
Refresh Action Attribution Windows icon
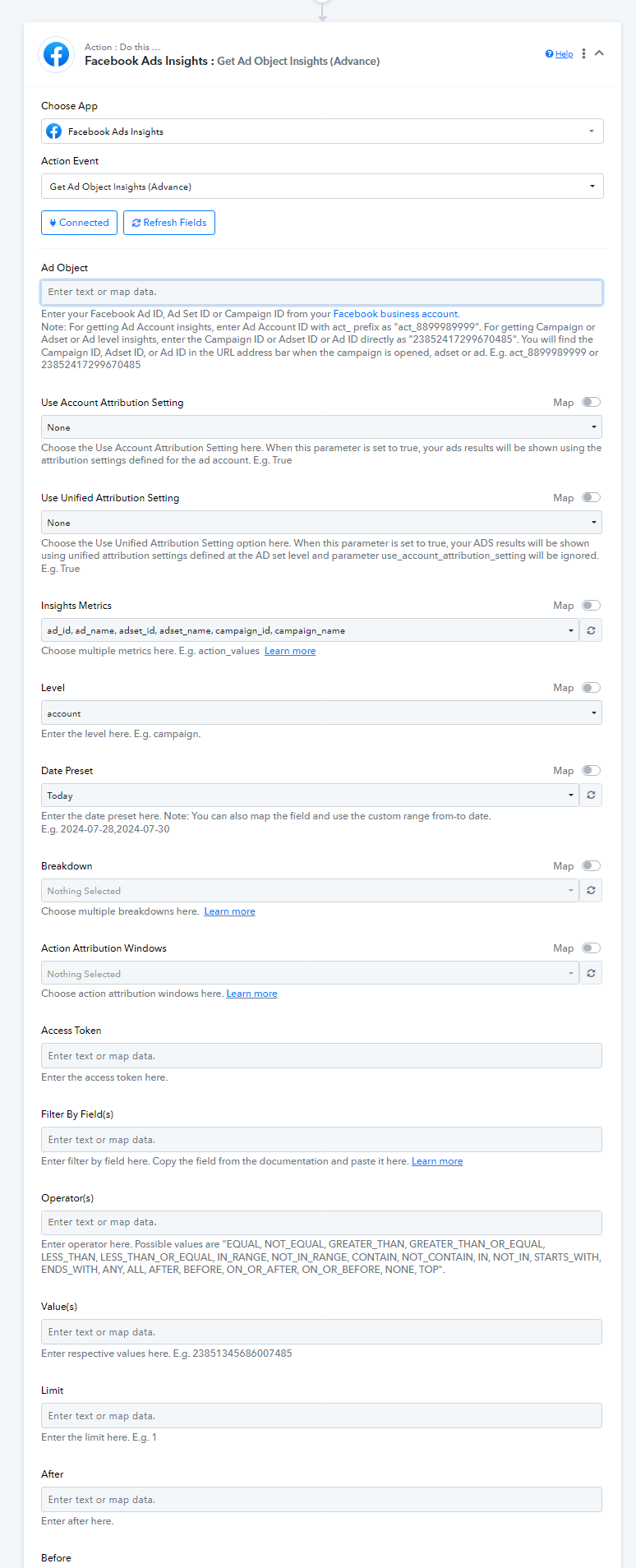tap(591, 973)
